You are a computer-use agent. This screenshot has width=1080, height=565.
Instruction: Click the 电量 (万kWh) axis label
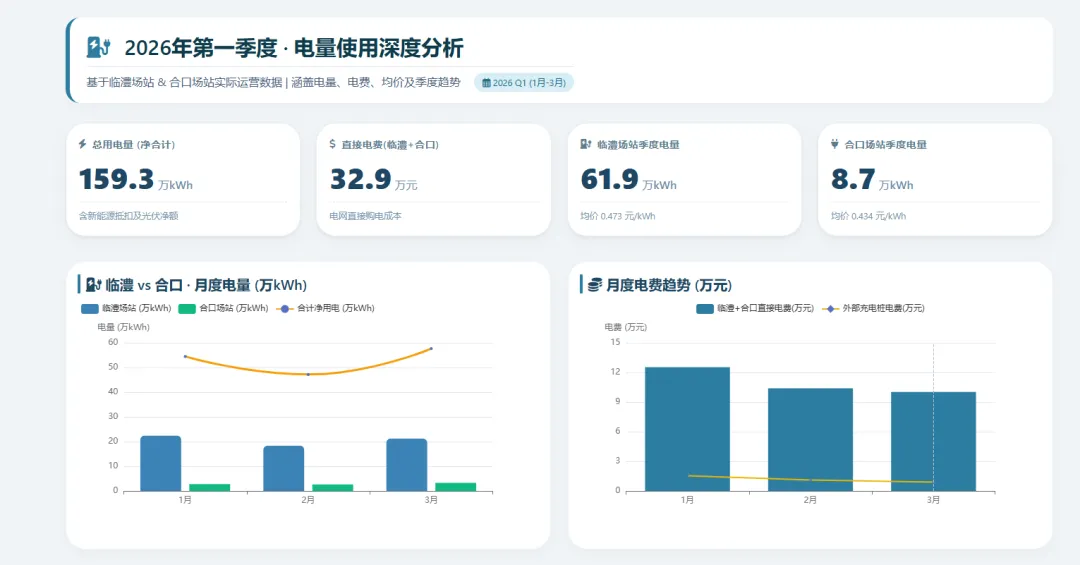(123, 327)
